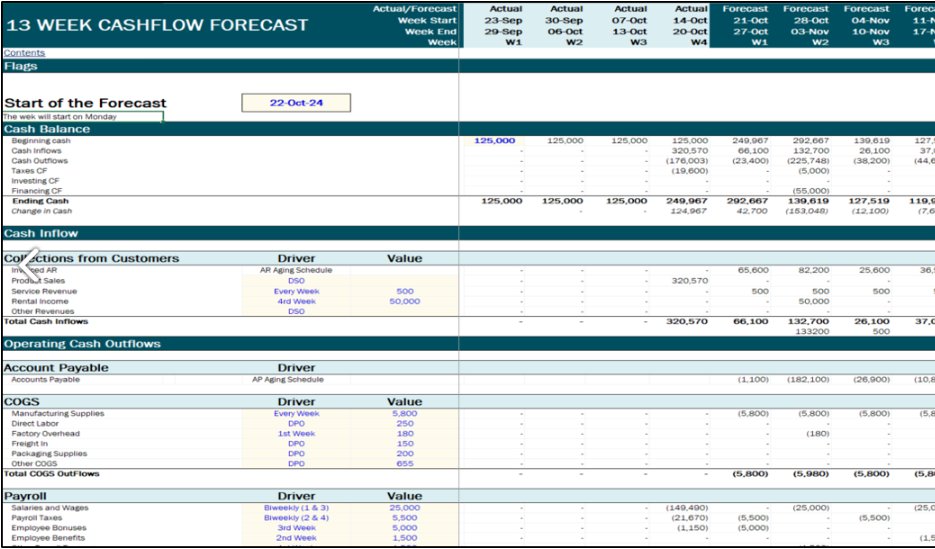Open the Contents hyperlink
The image size is (935, 549).
point(24,53)
